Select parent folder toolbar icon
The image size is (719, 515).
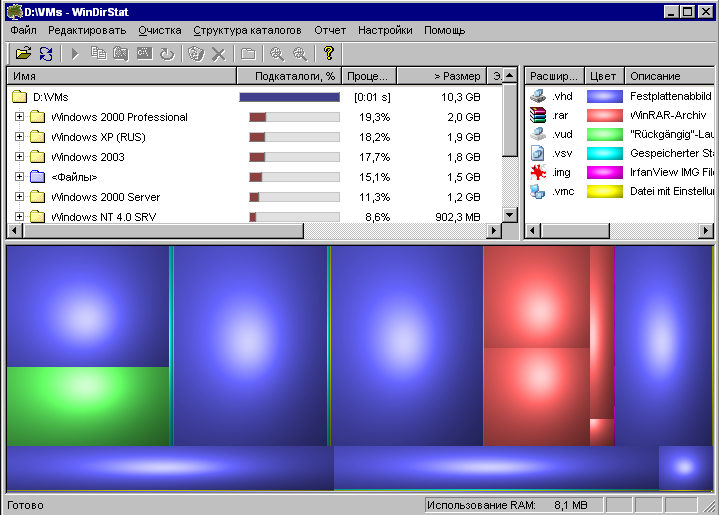coord(248,54)
